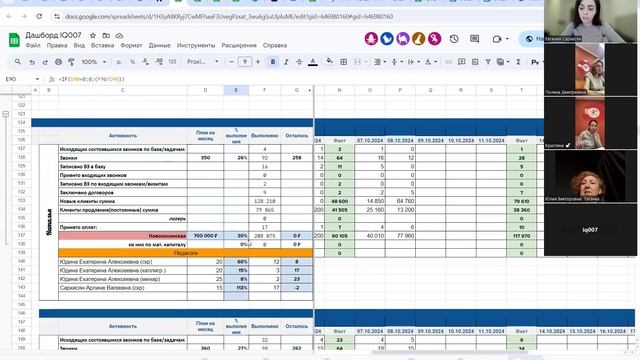The image size is (640, 360).
Task: Open the Name box dropdown arrow
Action: 37,79
